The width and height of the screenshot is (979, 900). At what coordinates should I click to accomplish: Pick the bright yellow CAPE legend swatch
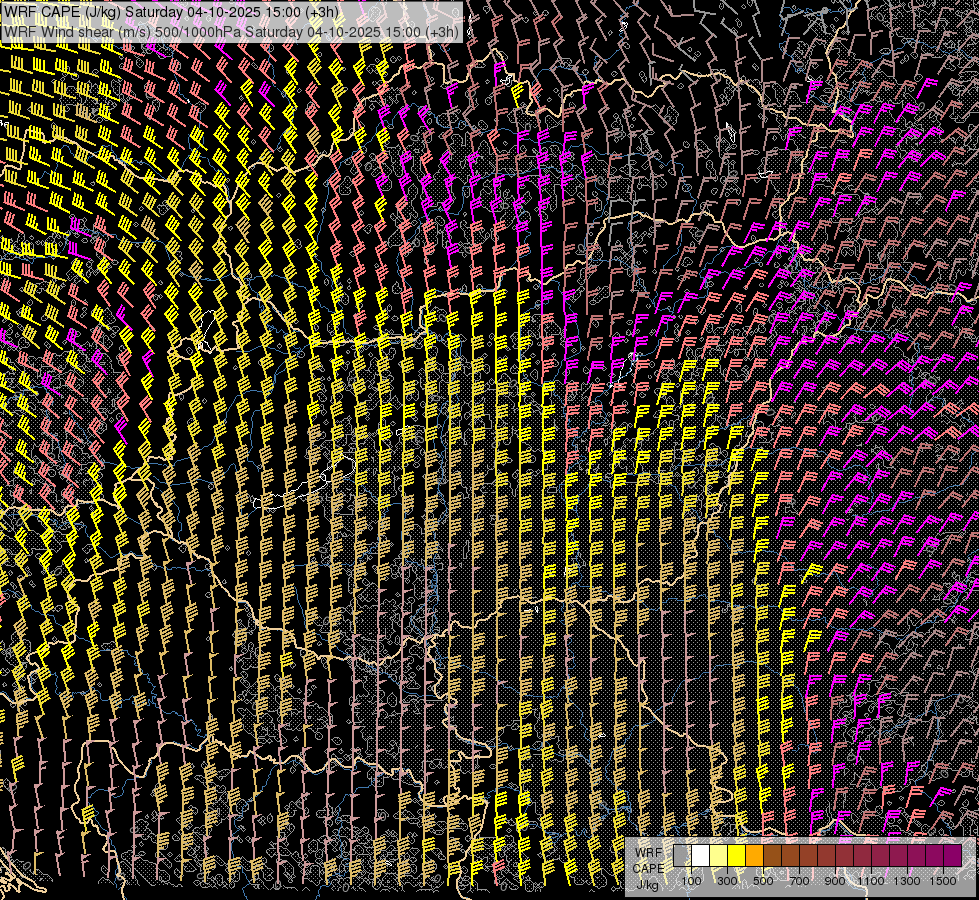coord(736,855)
